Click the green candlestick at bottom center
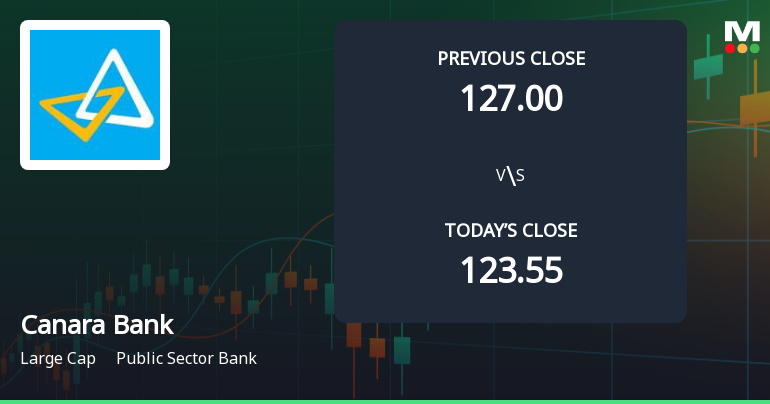Screen dimensions: 770x404 [x=401, y=349]
